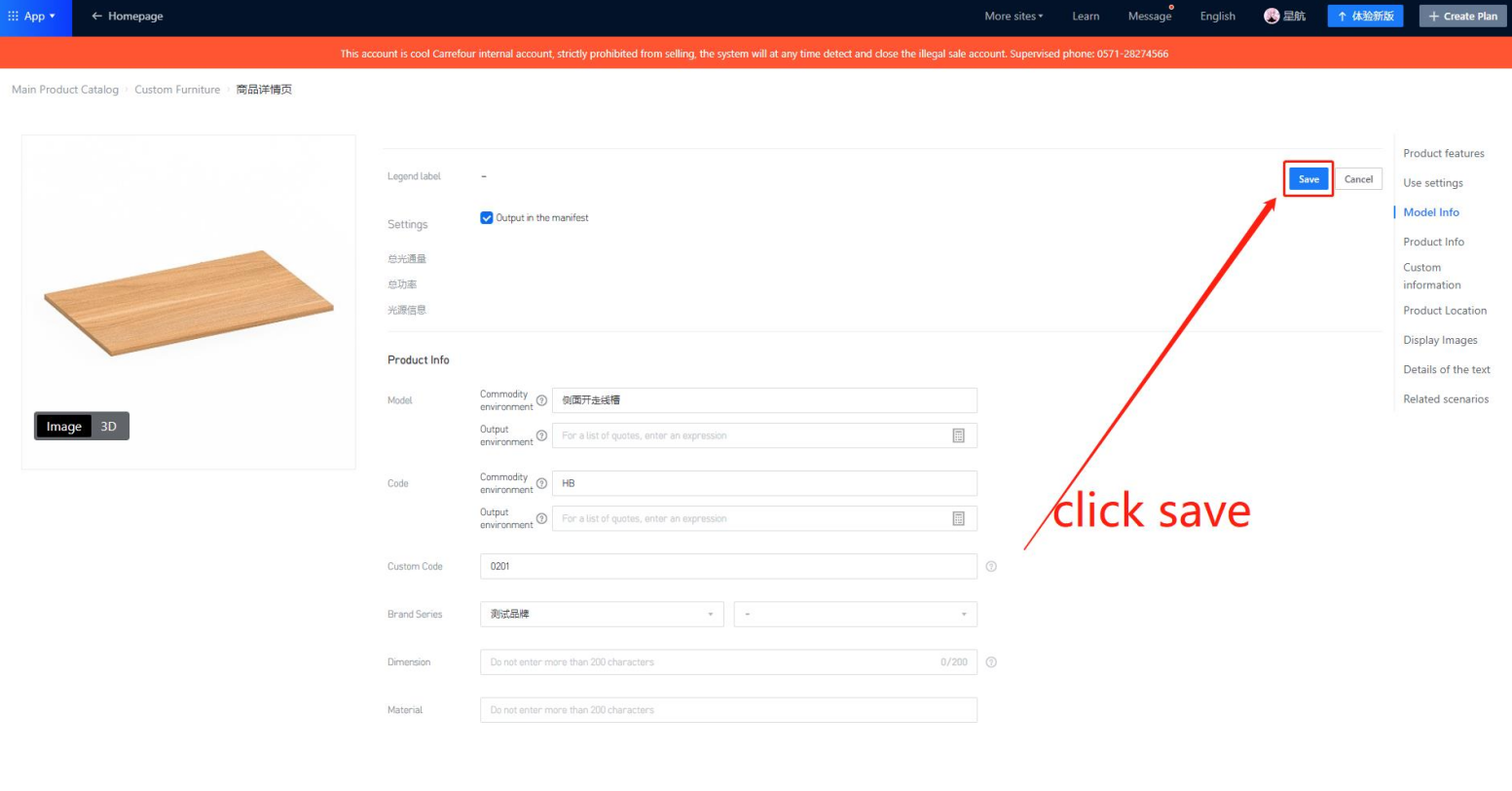Focus the Code Output environment expression field
Screen dimensions: 1512x791
coord(764,518)
